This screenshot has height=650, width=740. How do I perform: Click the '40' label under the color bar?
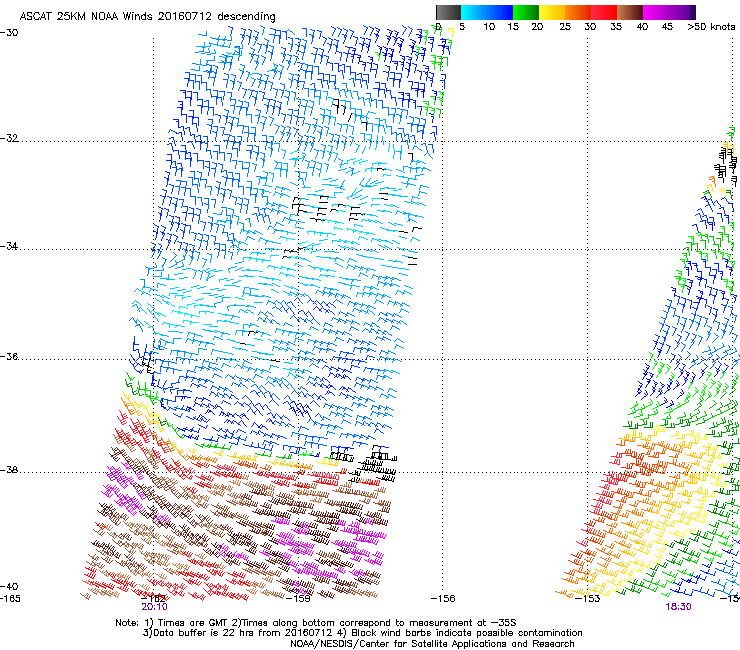(642, 26)
